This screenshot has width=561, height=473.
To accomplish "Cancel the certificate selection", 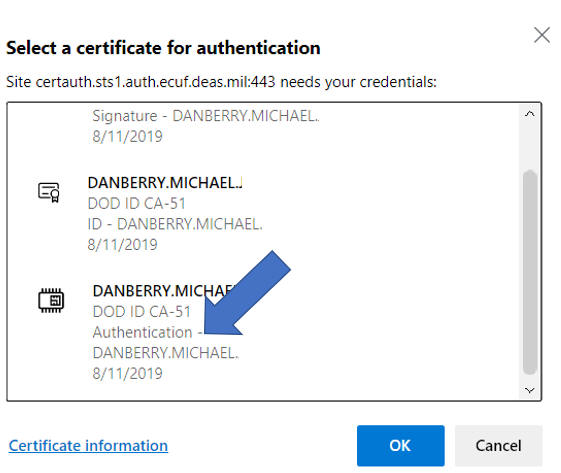I will 498,445.
